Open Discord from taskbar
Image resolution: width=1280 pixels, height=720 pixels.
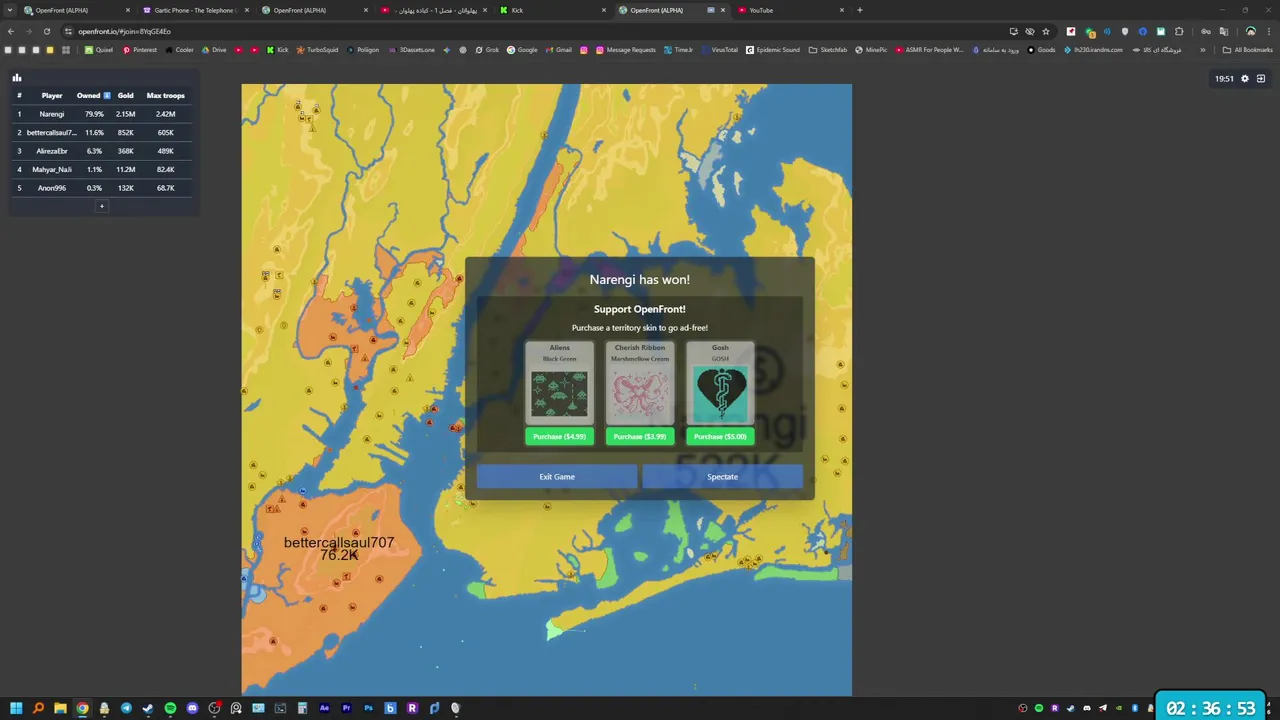192,708
